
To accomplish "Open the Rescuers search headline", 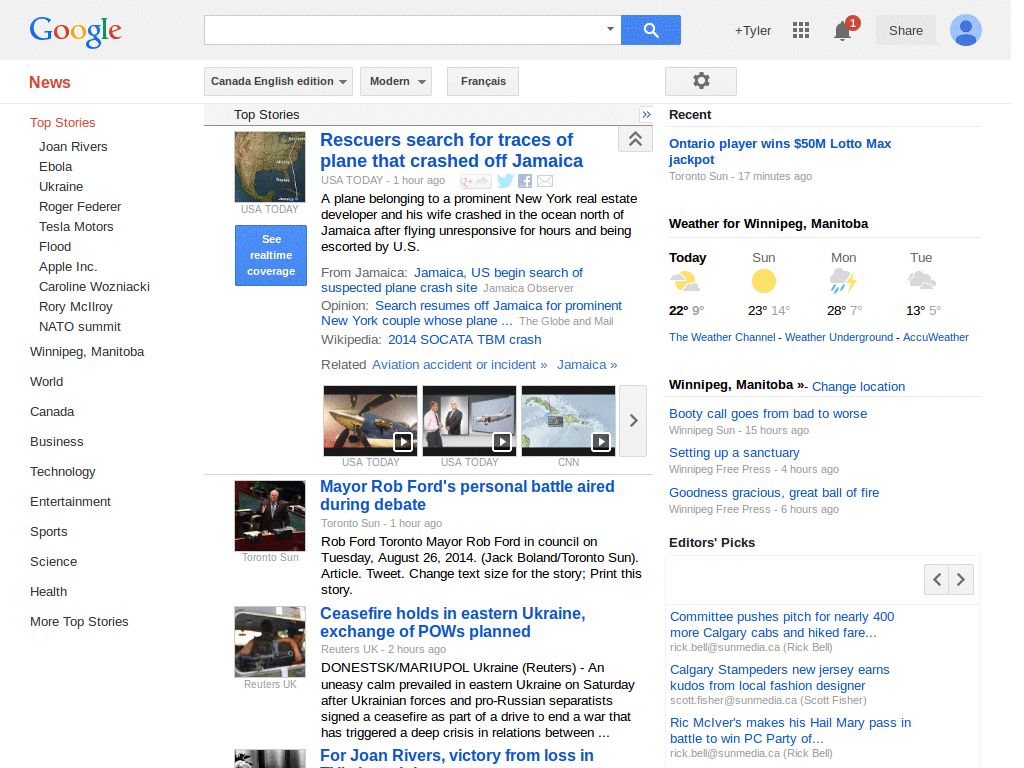I will tap(451, 150).
